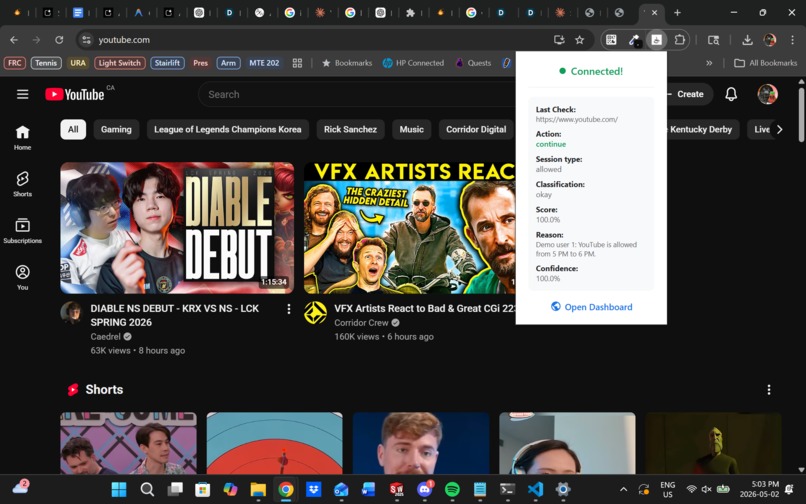Screen dimensions: 806x504
Task: Open the VFX ARTISTS REACT thumbnail
Action: (x=410, y=228)
